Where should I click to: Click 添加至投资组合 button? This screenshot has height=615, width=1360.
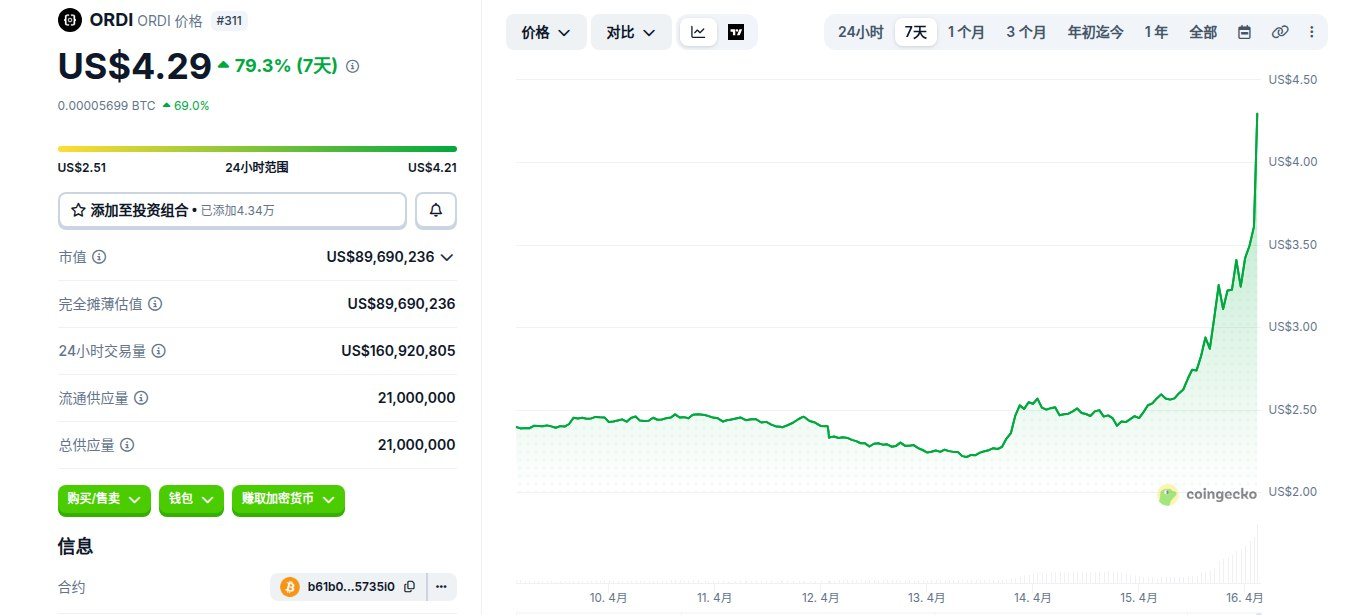tap(232, 211)
